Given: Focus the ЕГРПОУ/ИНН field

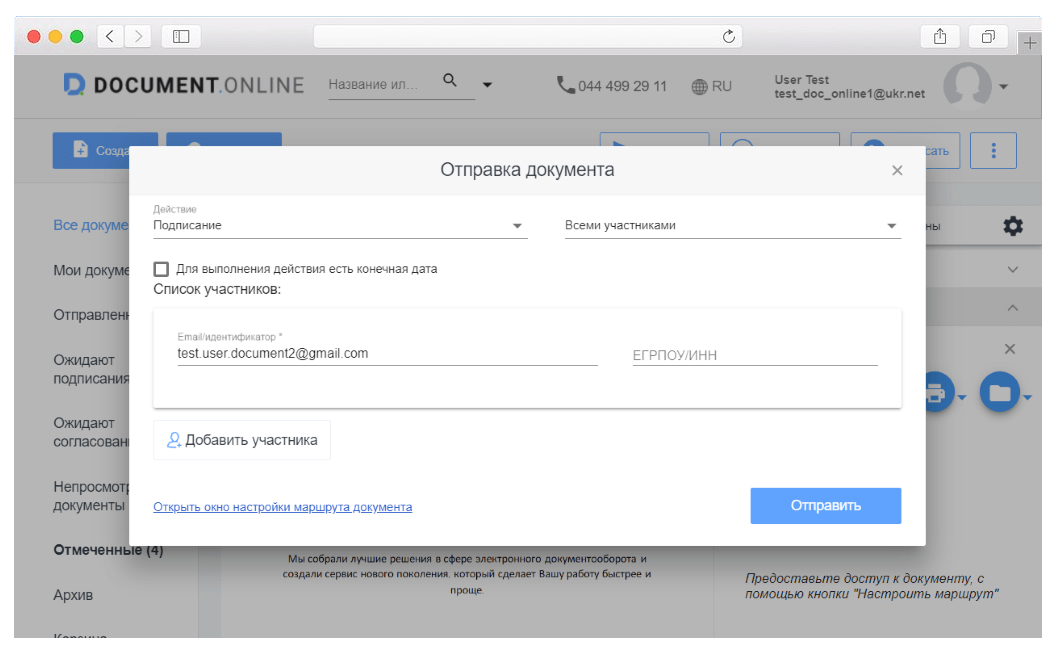Looking at the screenshot, I should click(754, 355).
